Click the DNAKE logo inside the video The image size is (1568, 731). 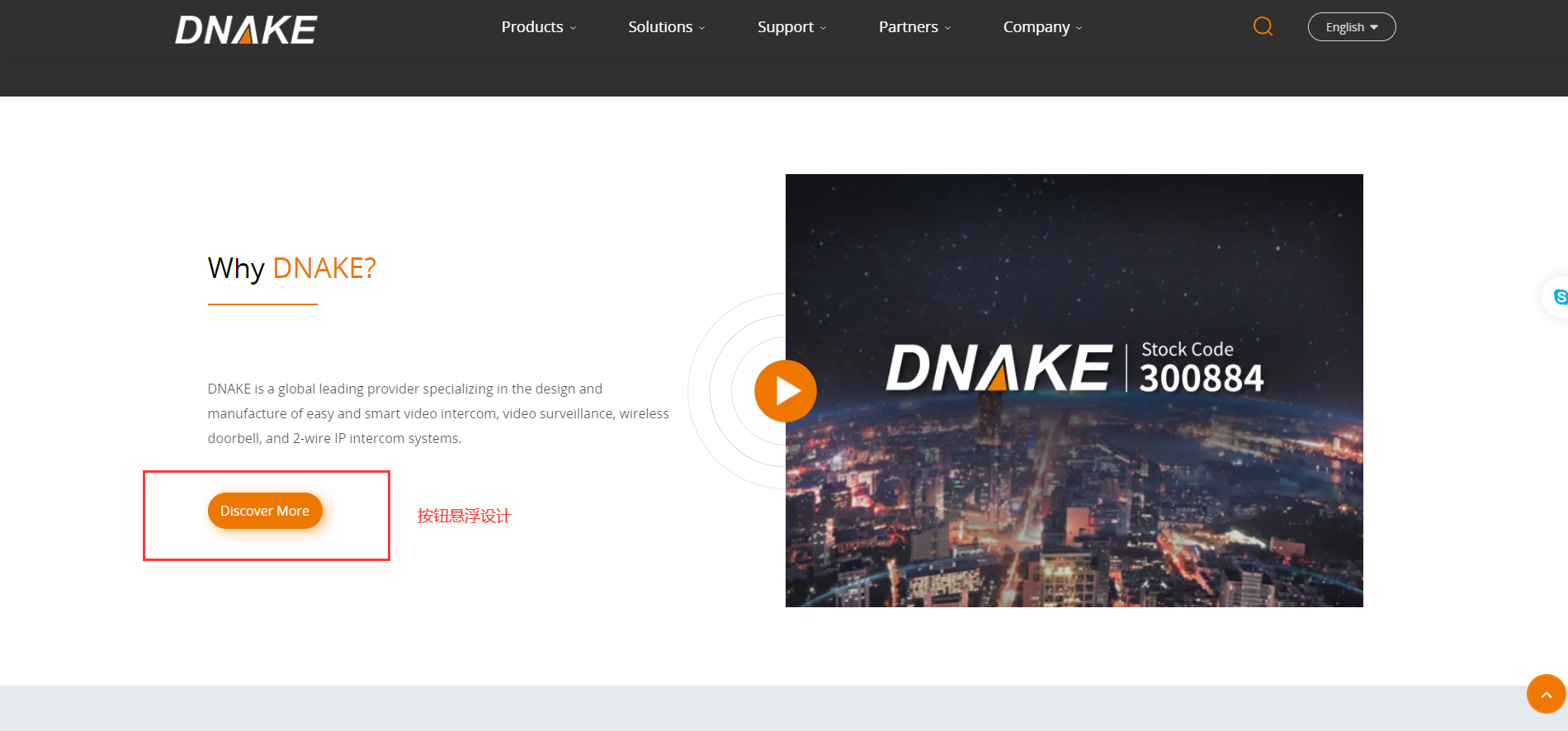(999, 368)
